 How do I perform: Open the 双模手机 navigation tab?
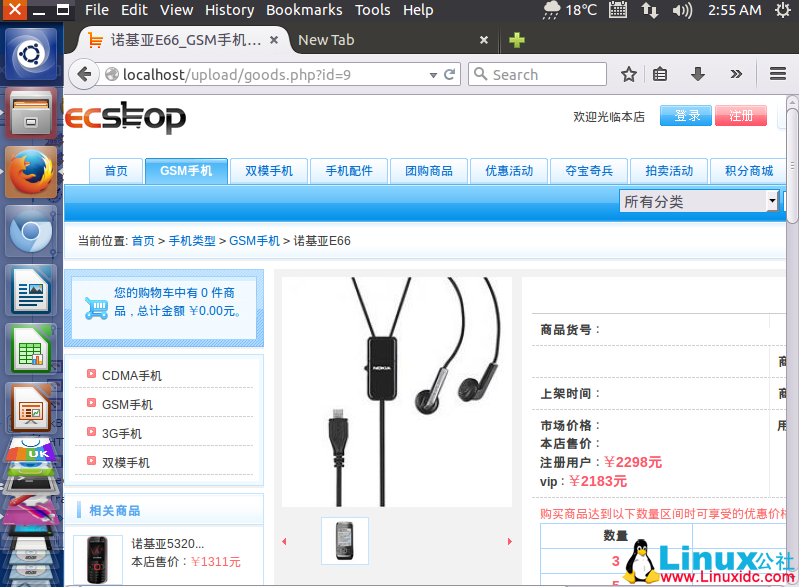tap(269, 171)
